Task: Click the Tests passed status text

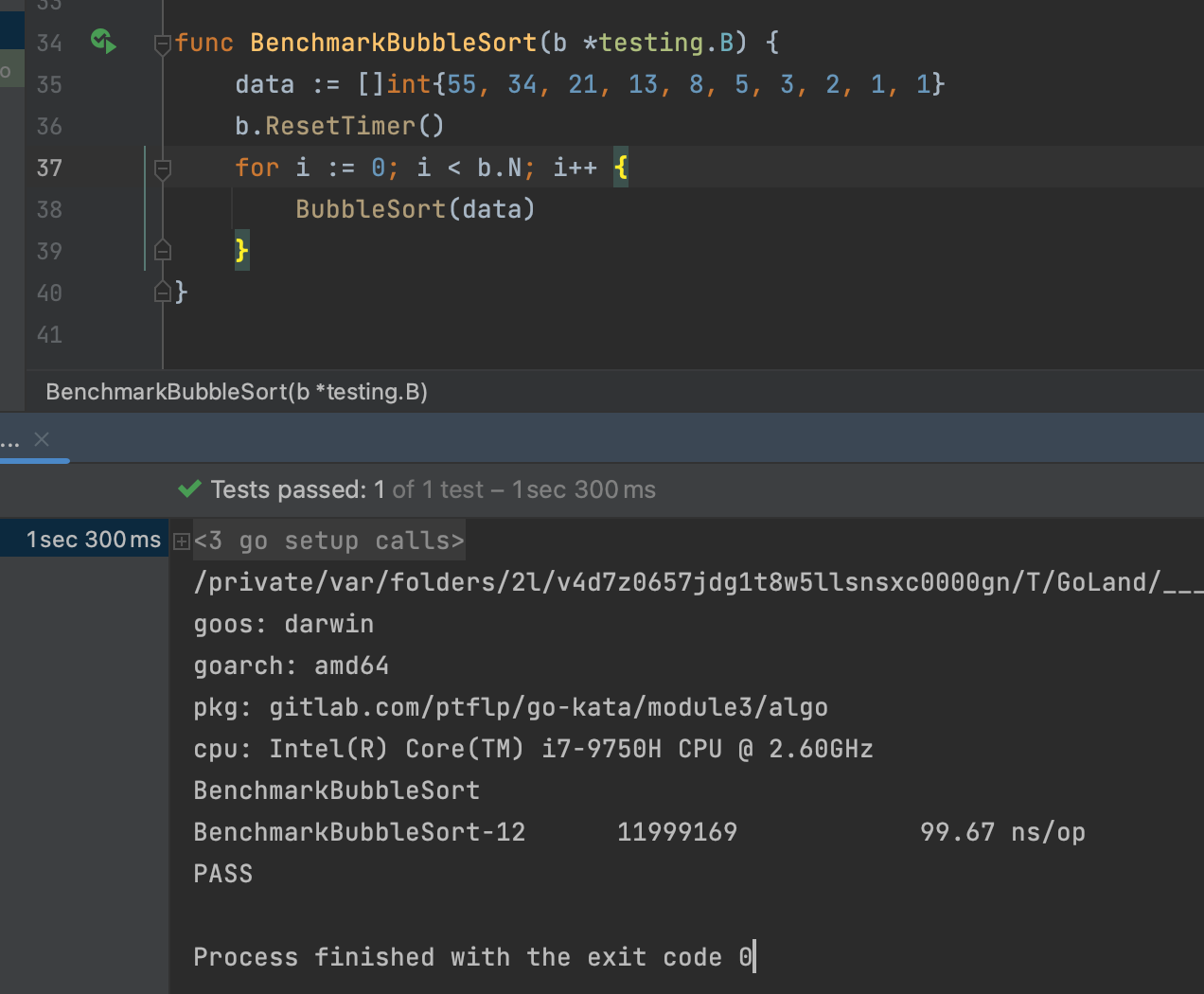Action: (287, 489)
